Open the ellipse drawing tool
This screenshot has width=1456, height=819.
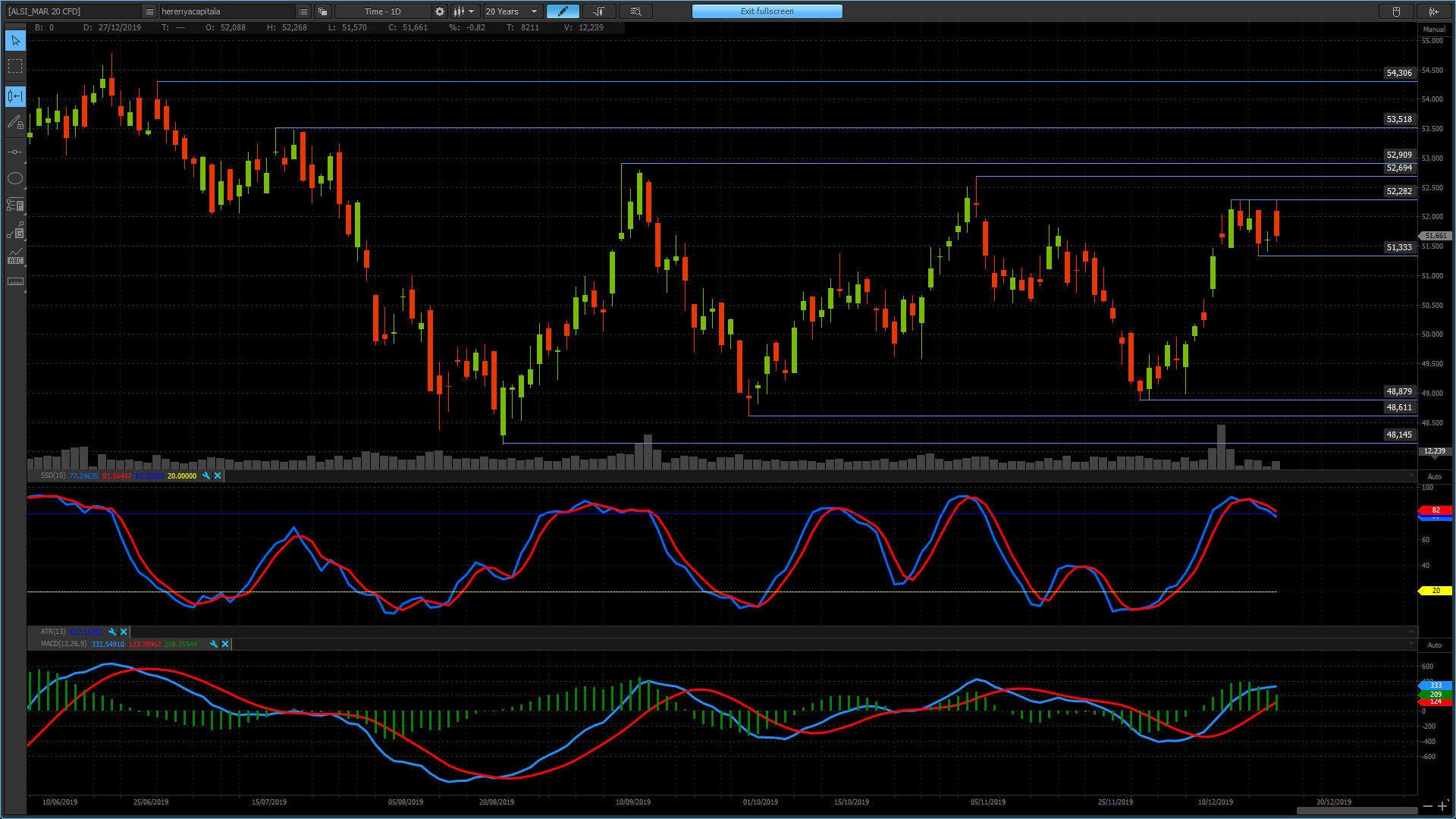coord(15,179)
